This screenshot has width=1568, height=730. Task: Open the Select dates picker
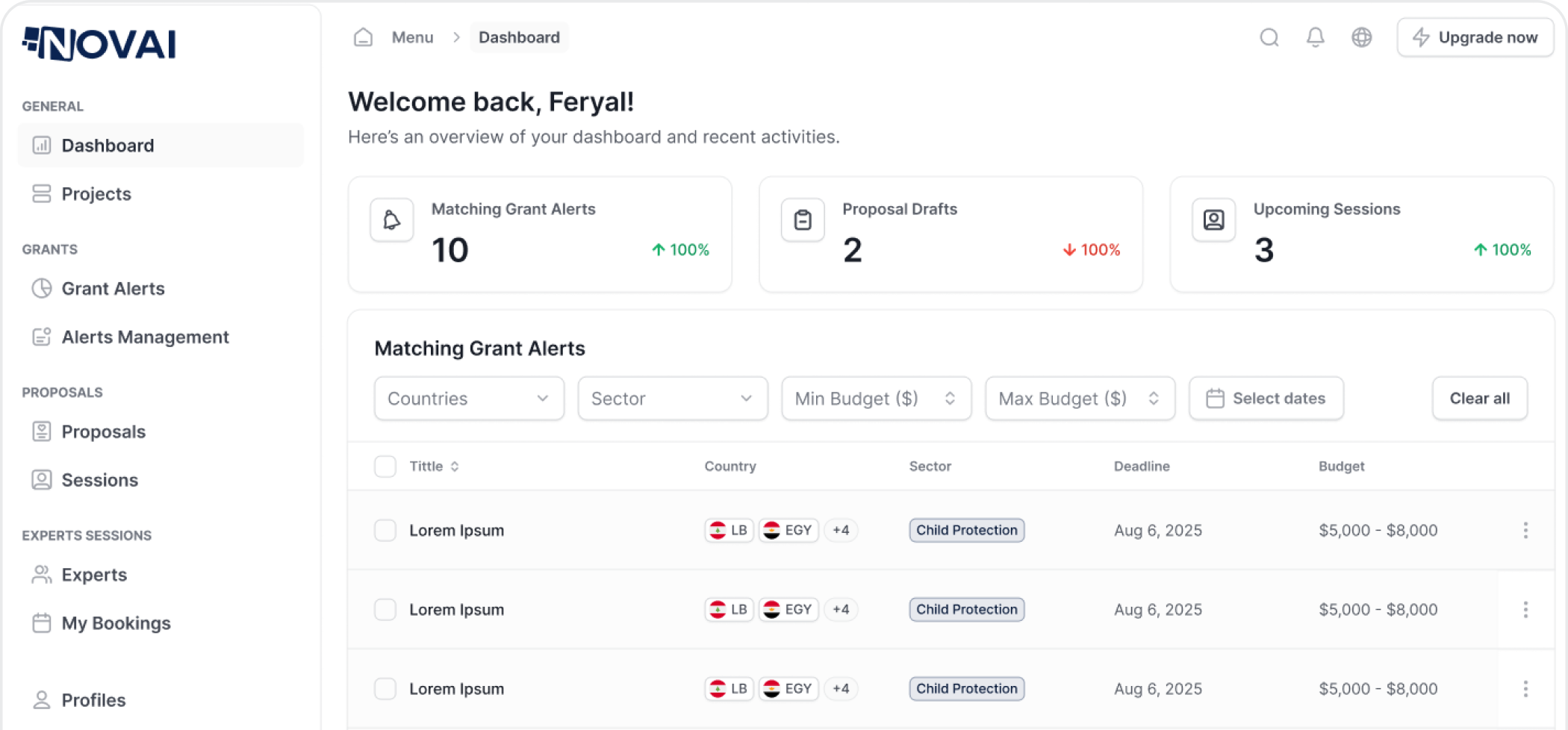tap(1266, 399)
